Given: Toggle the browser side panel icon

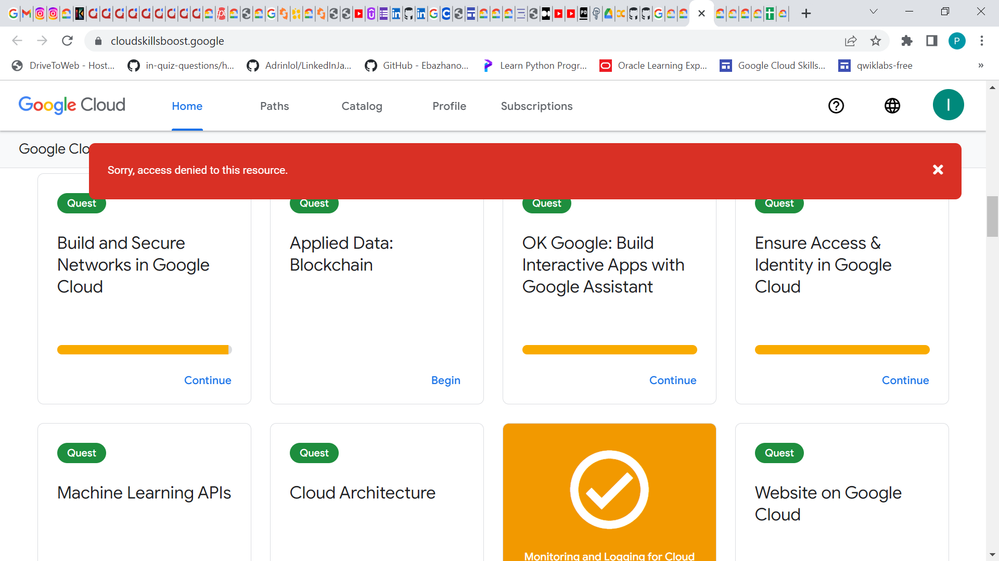Looking at the screenshot, I should point(931,41).
